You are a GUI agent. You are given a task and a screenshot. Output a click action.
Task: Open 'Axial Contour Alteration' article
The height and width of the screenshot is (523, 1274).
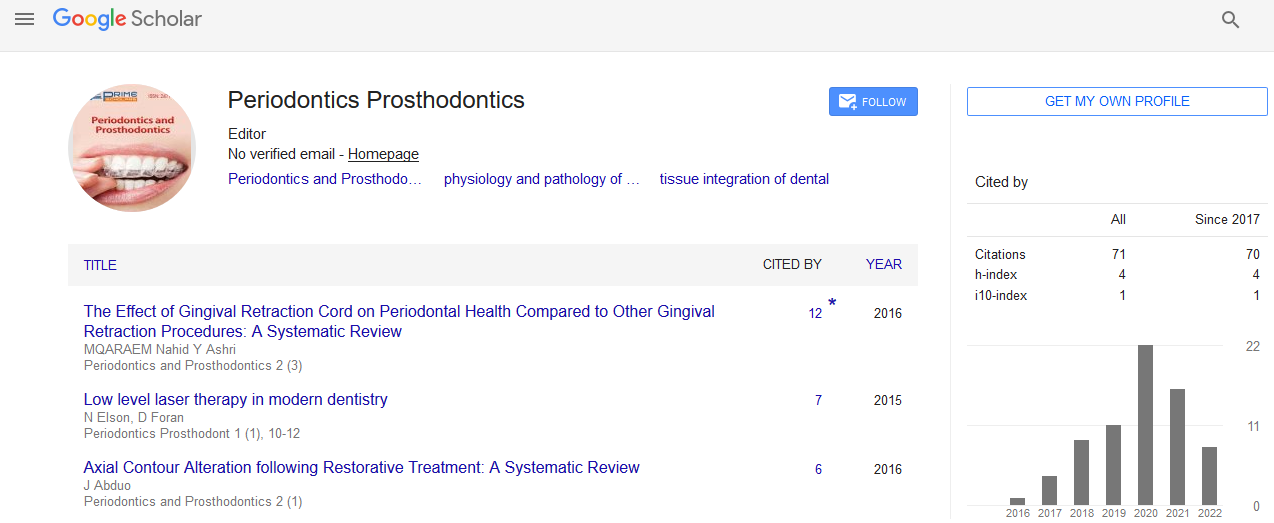click(x=361, y=467)
